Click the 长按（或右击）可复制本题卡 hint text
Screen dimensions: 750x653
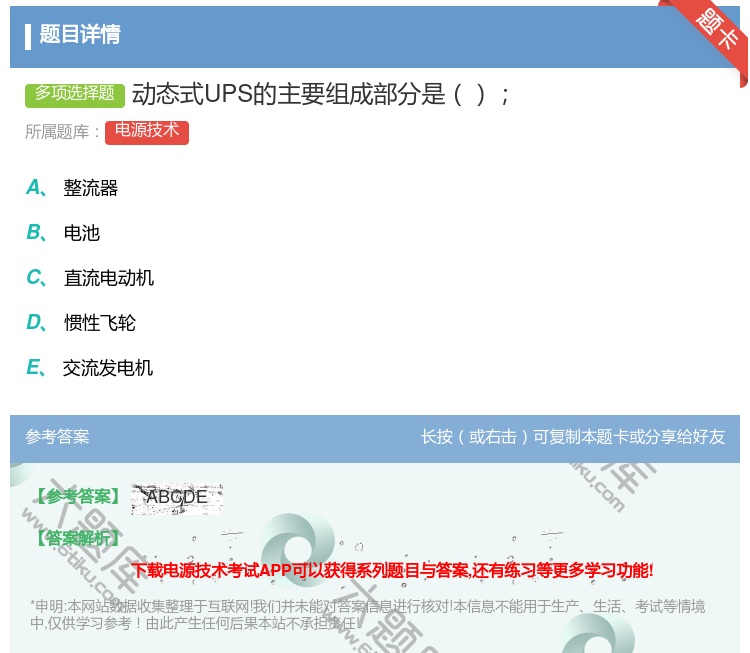click(573, 437)
